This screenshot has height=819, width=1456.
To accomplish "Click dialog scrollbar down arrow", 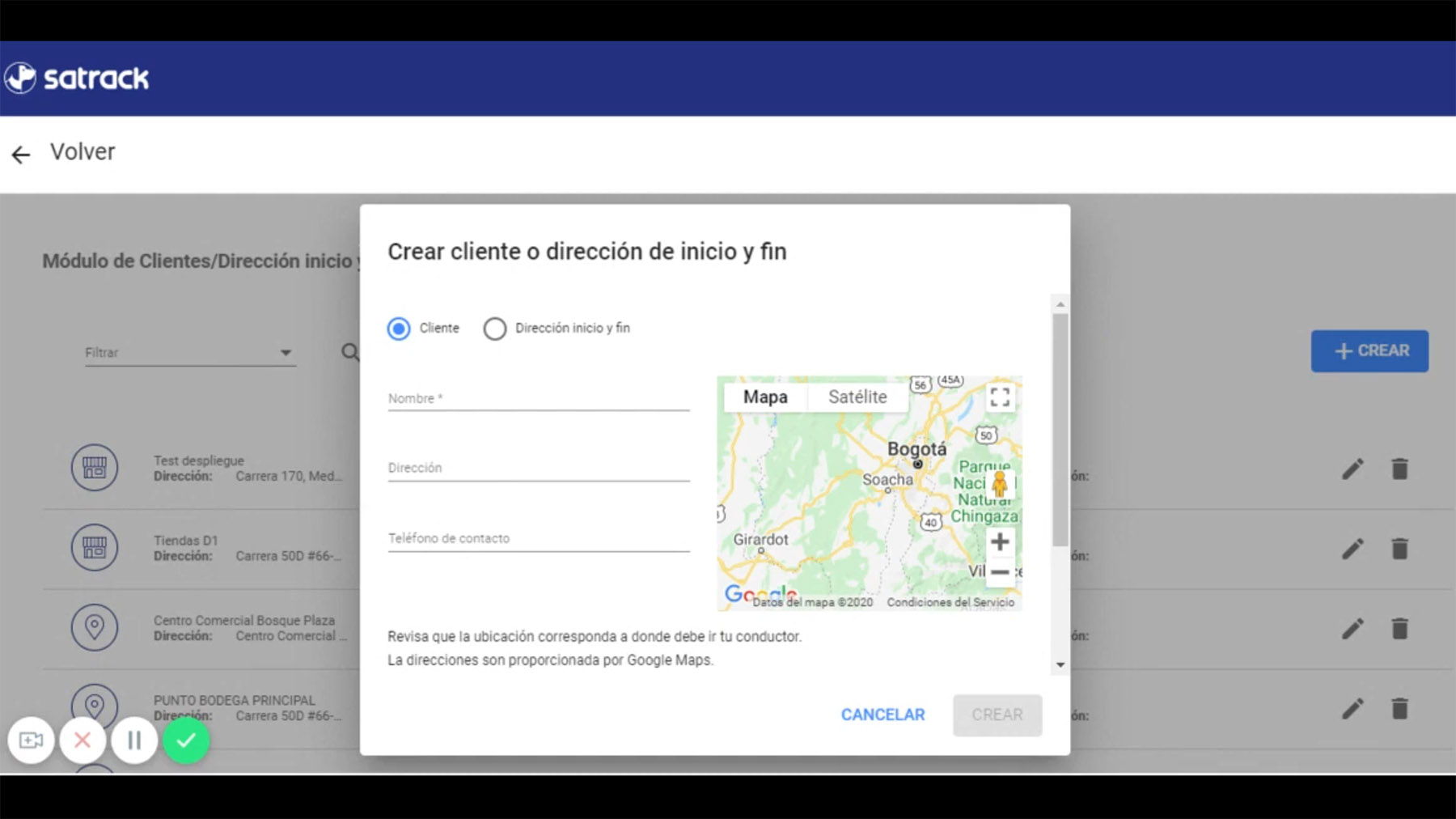I will (1060, 665).
